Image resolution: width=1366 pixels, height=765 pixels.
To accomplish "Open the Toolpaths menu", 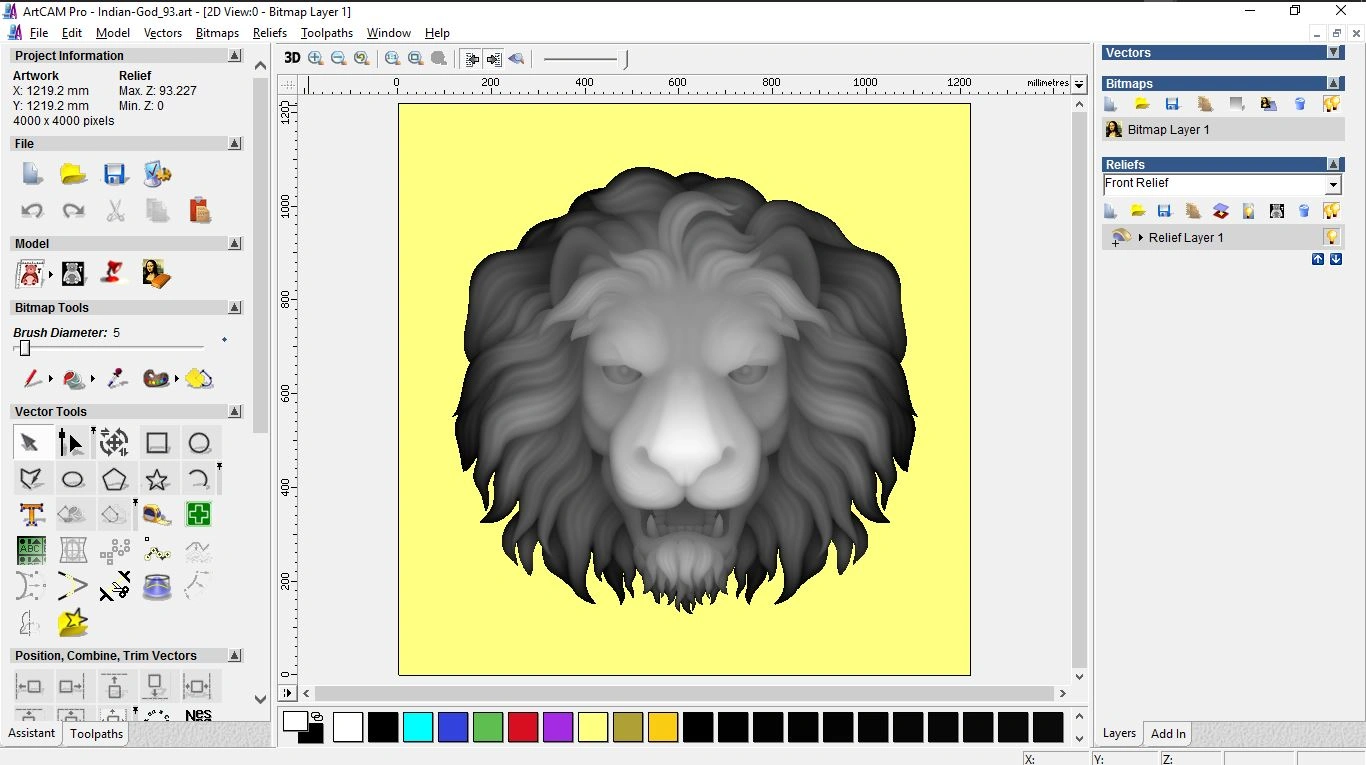I will [x=326, y=33].
